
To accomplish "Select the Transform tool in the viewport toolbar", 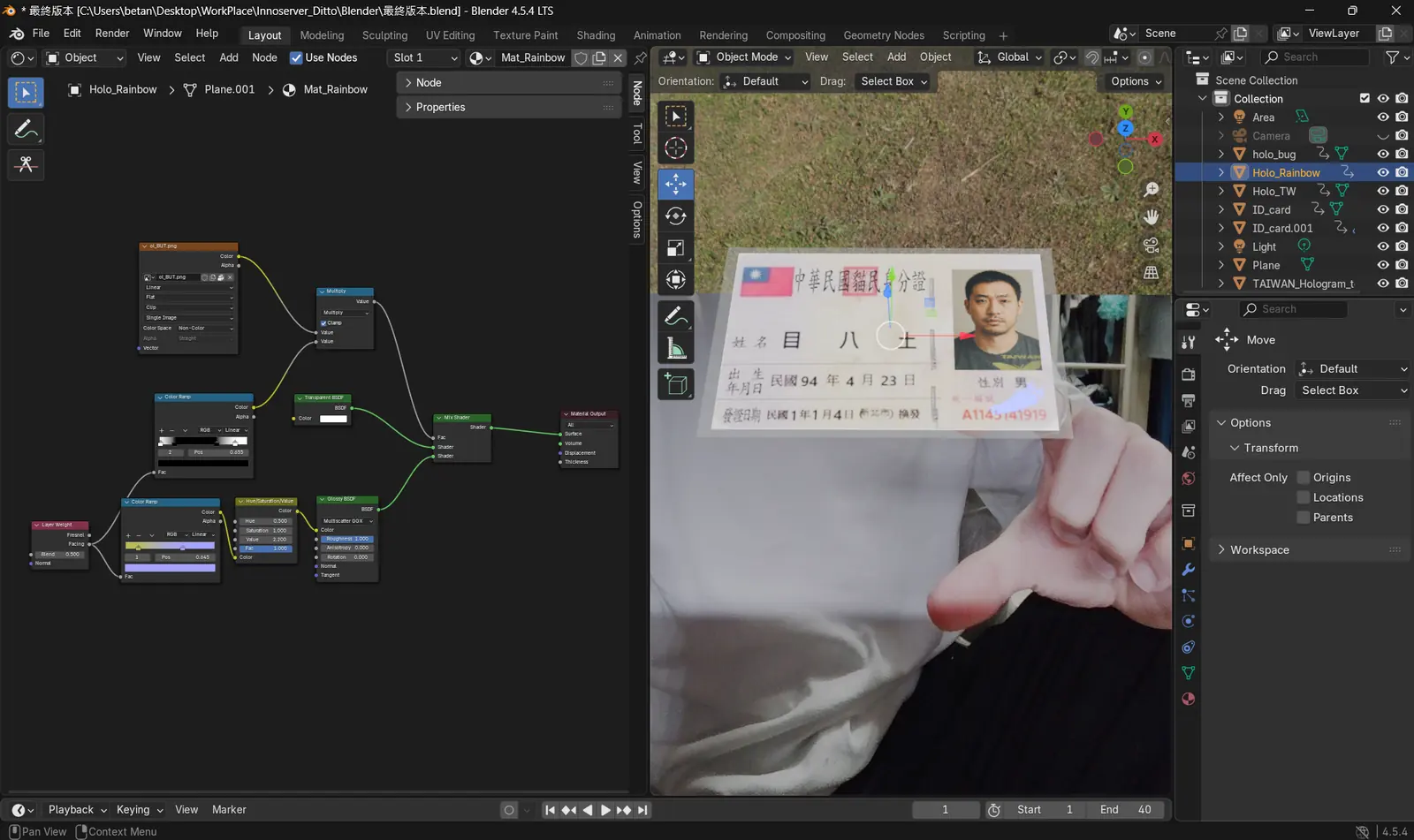I will click(x=676, y=280).
